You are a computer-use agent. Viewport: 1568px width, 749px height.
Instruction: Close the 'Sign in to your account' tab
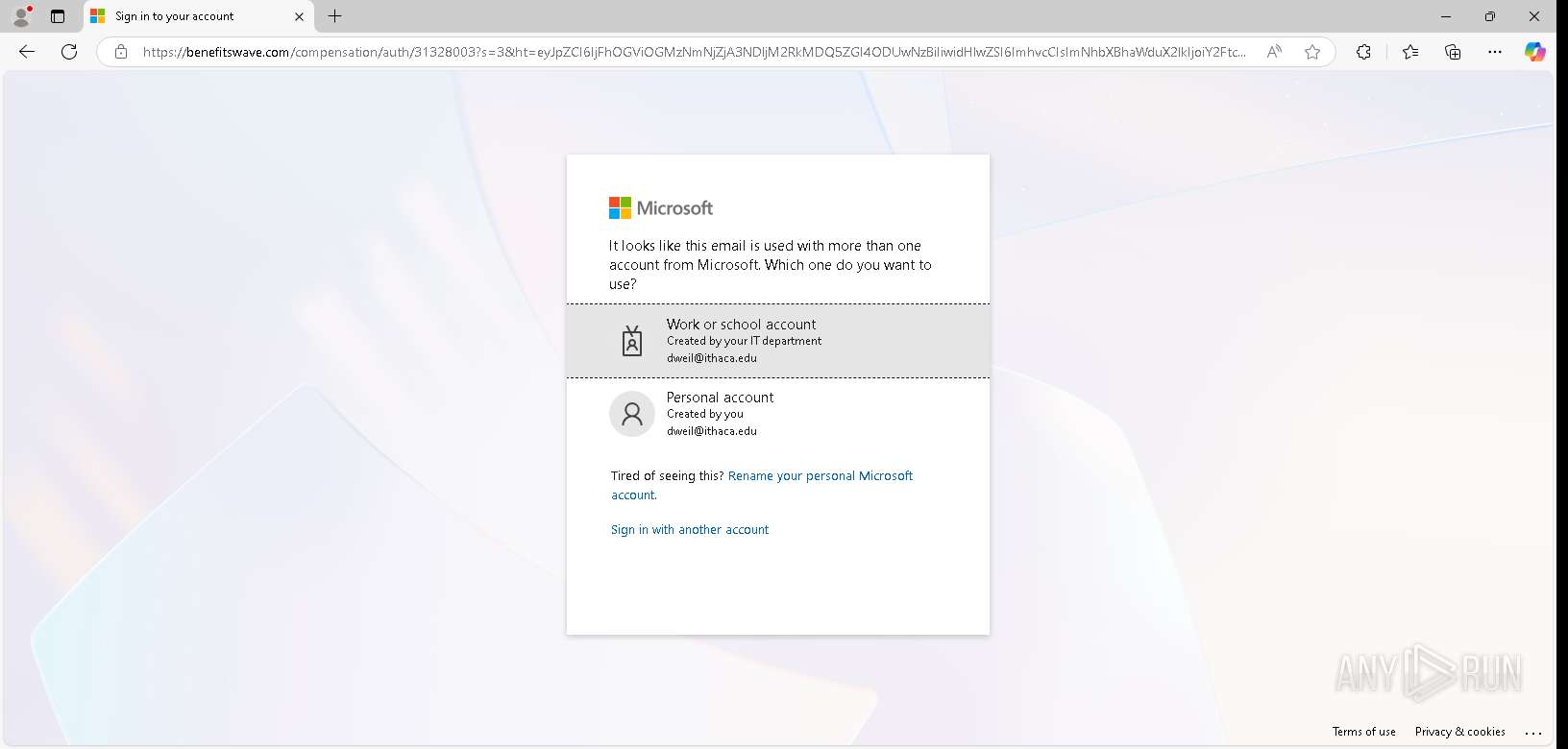pos(299,16)
